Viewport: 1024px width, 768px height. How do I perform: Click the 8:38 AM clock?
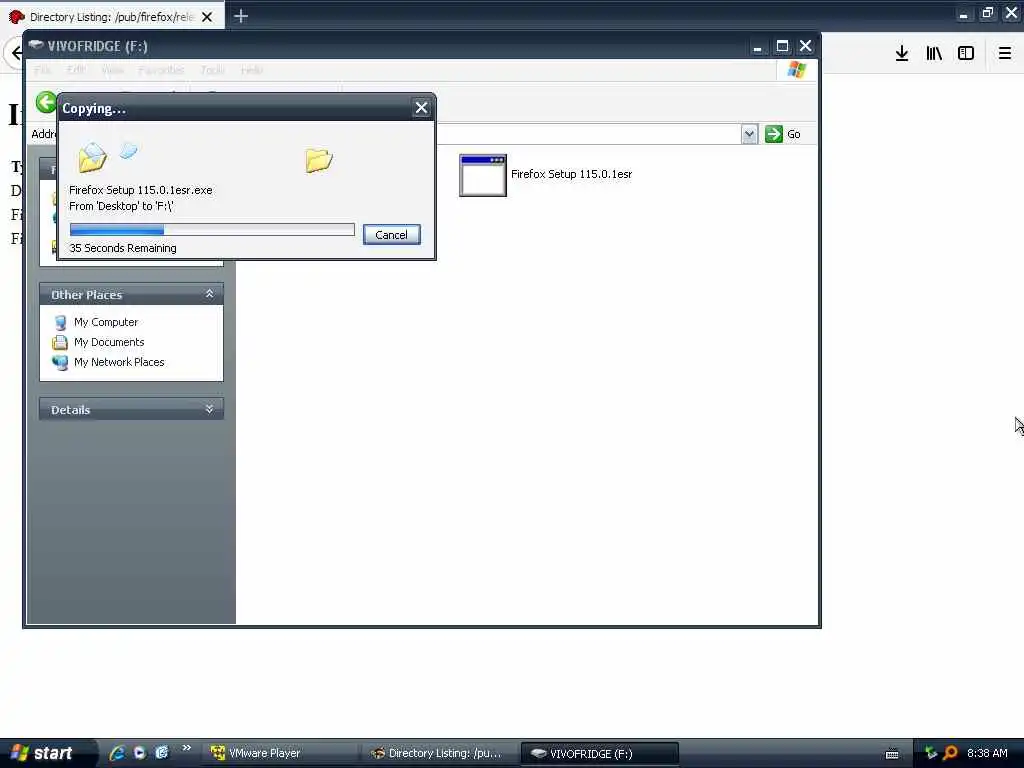[987, 753]
